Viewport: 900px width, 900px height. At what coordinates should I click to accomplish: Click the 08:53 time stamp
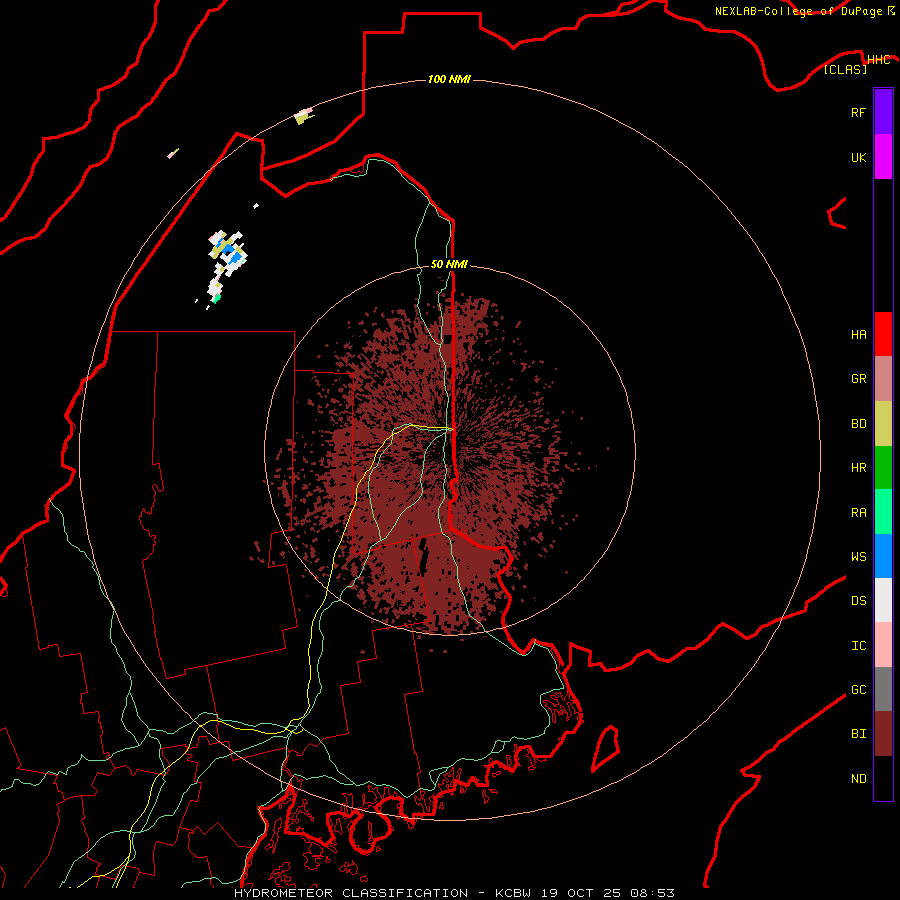click(x=652, y=893)
